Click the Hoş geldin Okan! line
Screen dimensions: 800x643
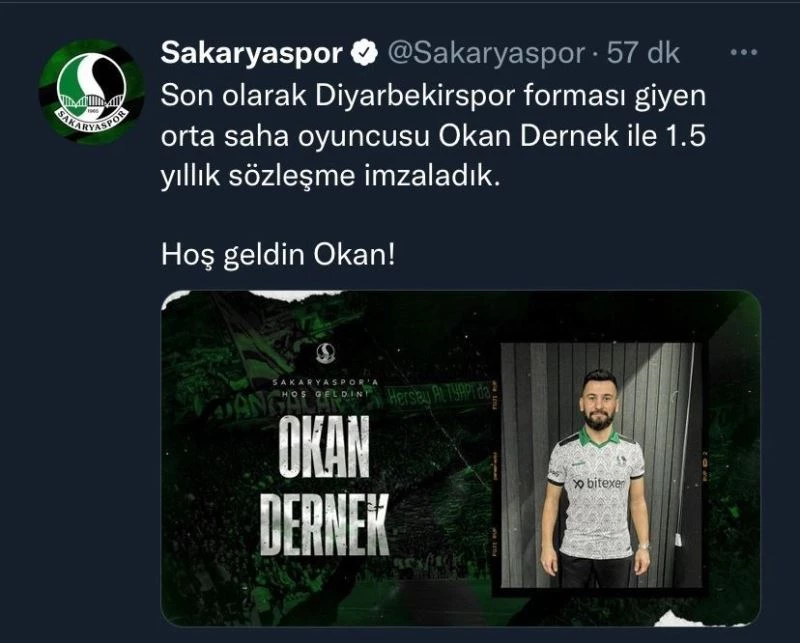(278, 255)
